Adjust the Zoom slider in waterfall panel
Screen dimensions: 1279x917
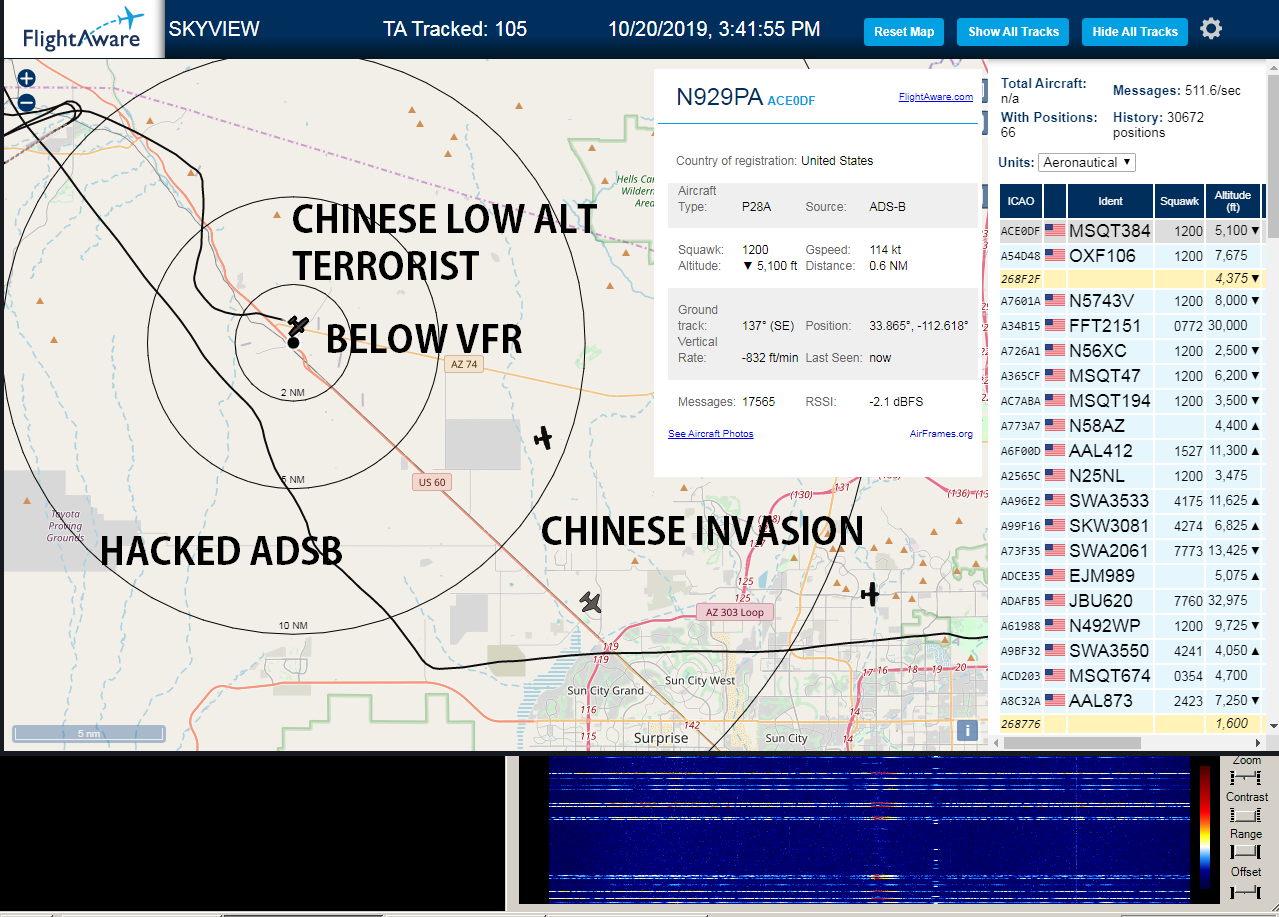pyautogui.click(x=1246, y=778)
